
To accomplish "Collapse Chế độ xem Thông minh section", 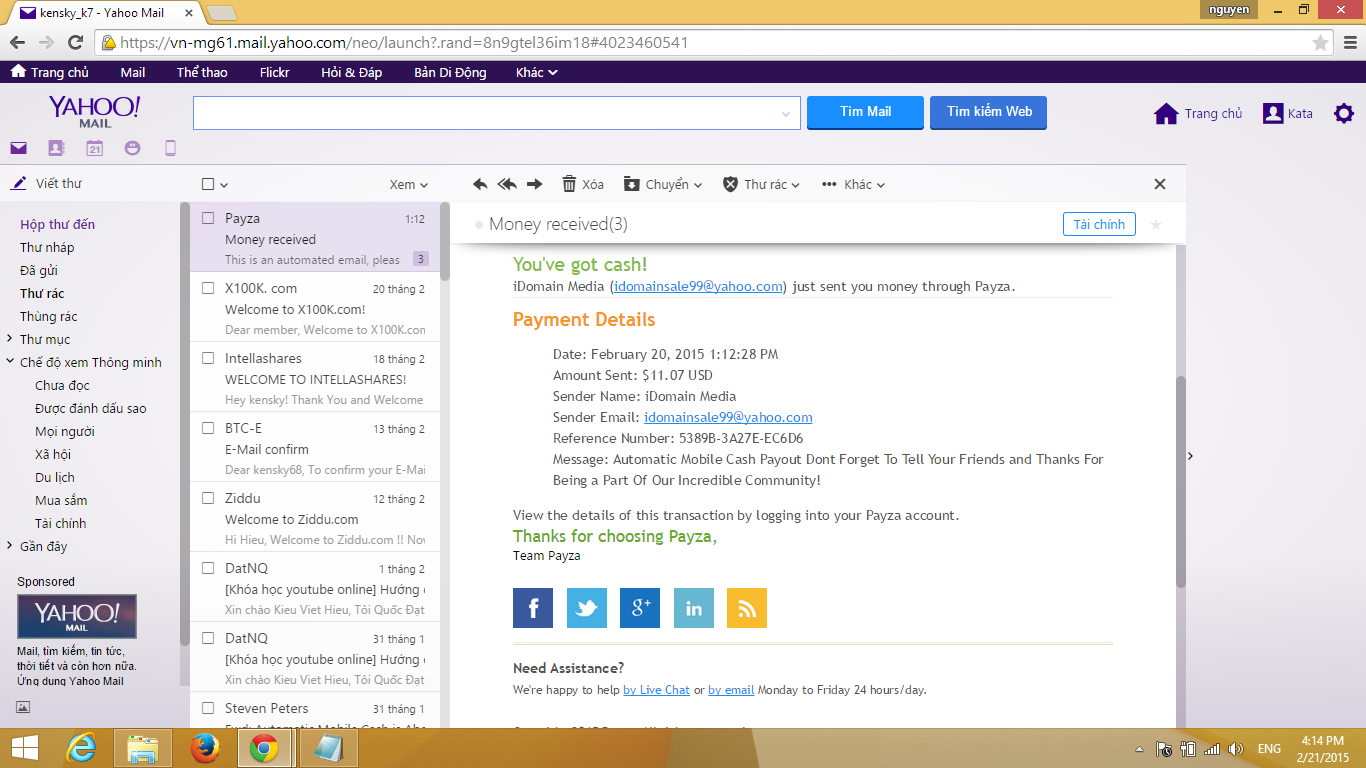I will tap(10, 362).
